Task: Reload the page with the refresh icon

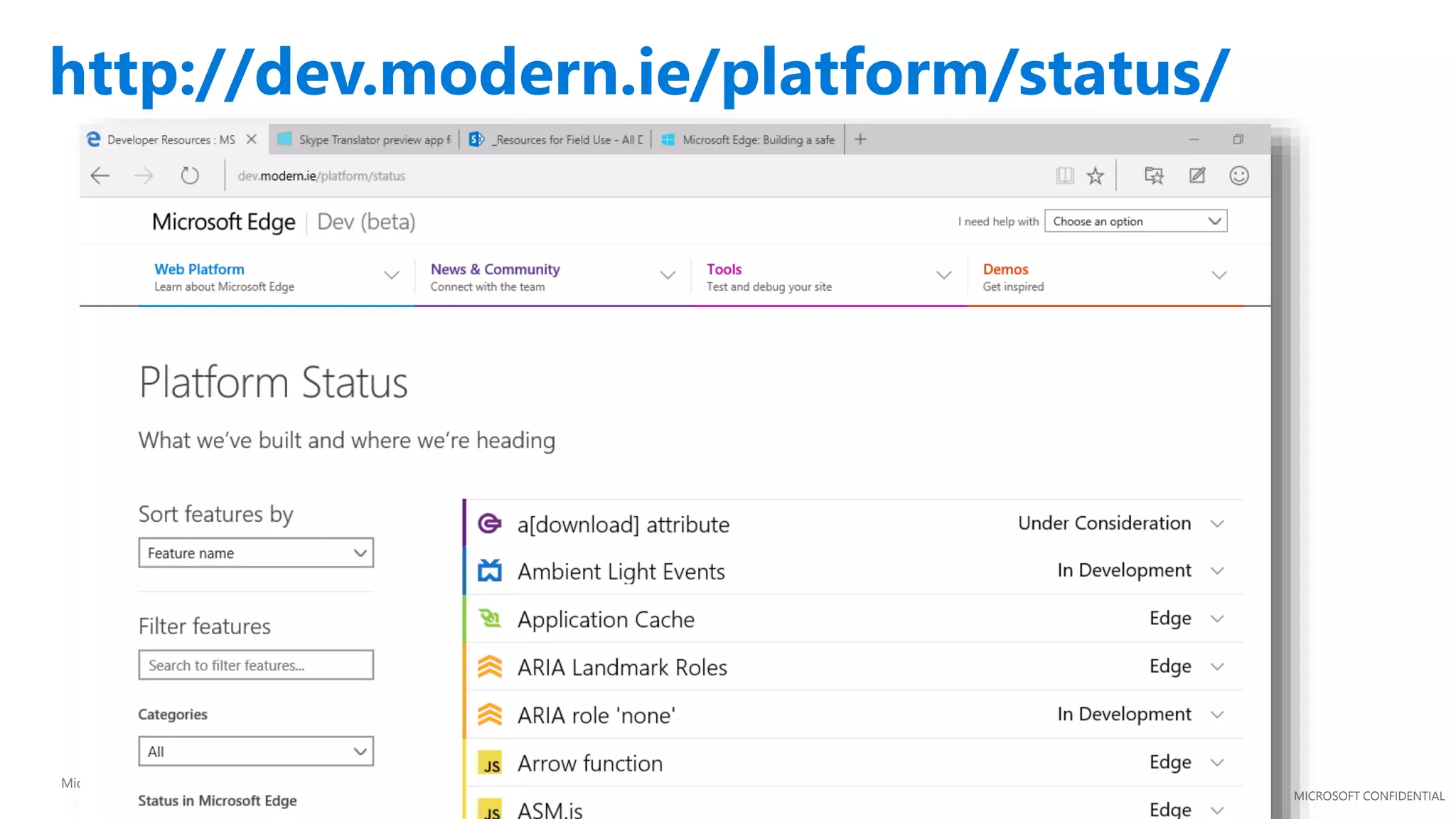Action: coord(190,176)
